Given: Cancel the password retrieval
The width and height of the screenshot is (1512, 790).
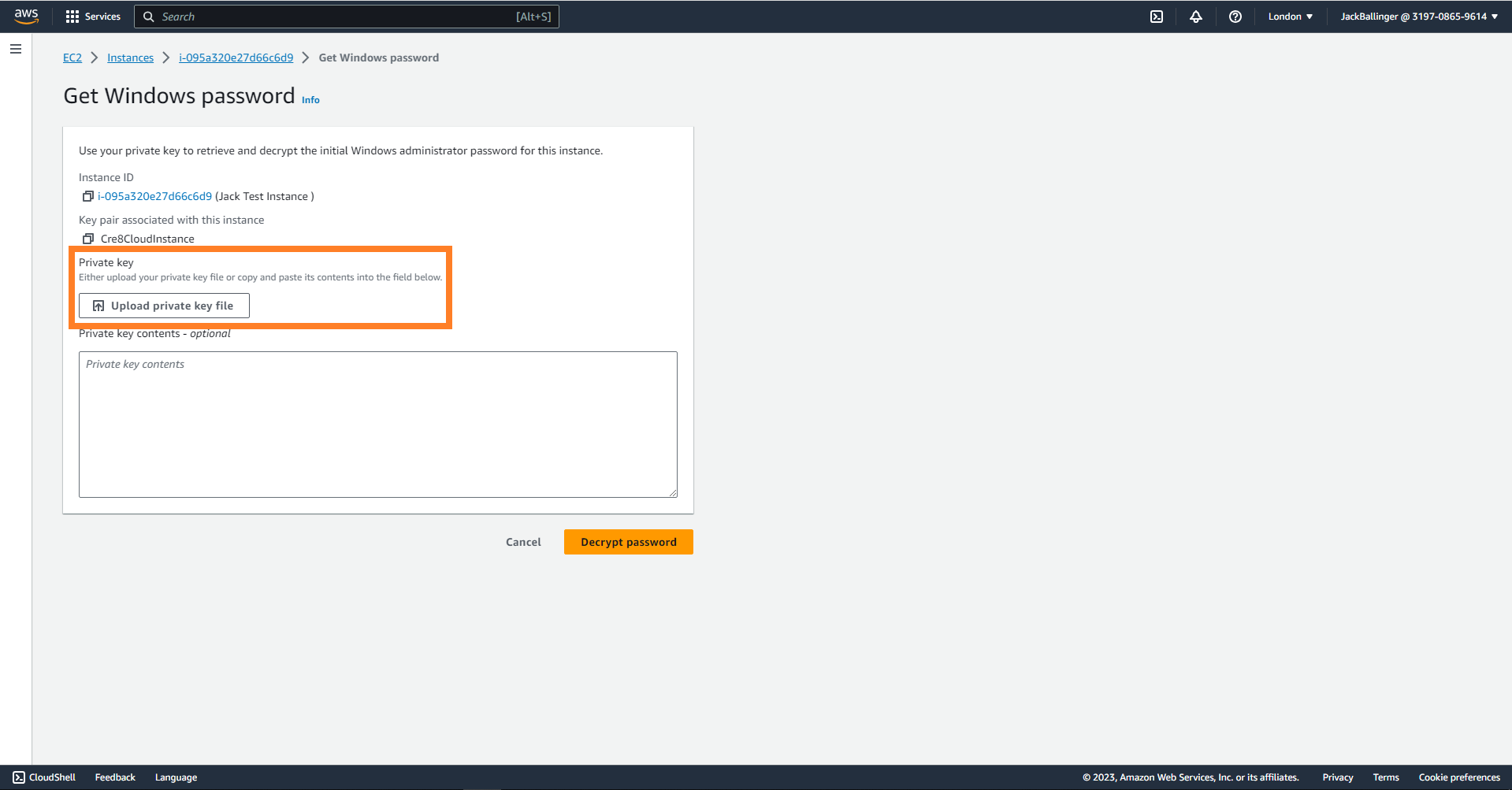Looking at the screenshot, I should (x=523, y=542).
